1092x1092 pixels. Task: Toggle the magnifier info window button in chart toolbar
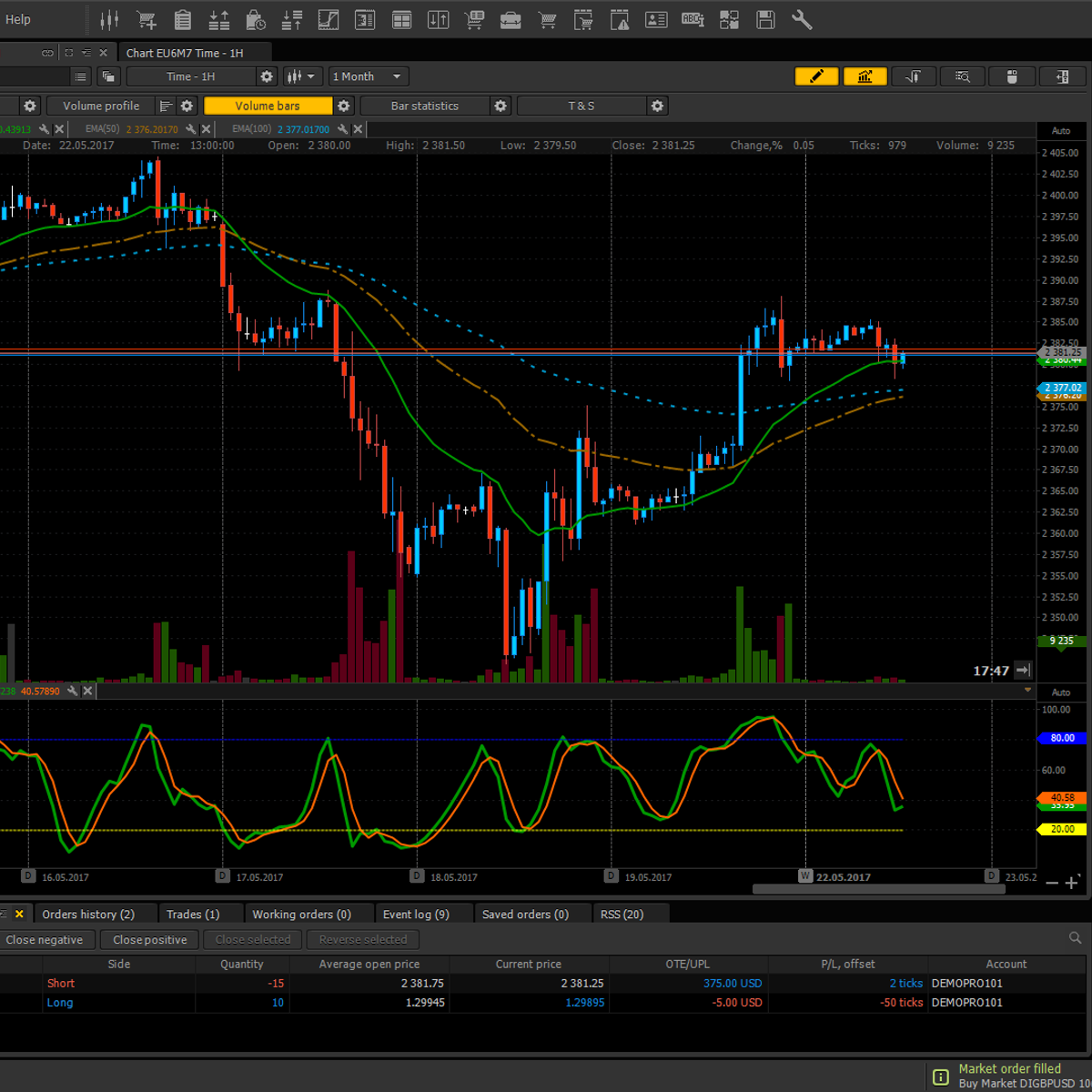tap(962, 76)
